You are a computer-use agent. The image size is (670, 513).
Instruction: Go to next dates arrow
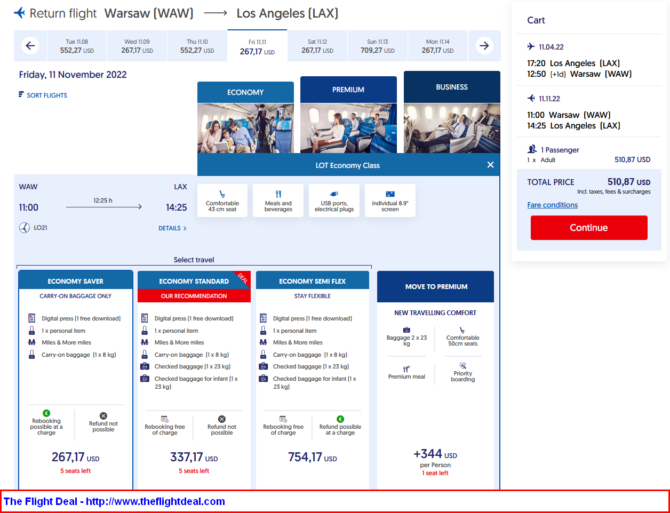coord(484,46)
